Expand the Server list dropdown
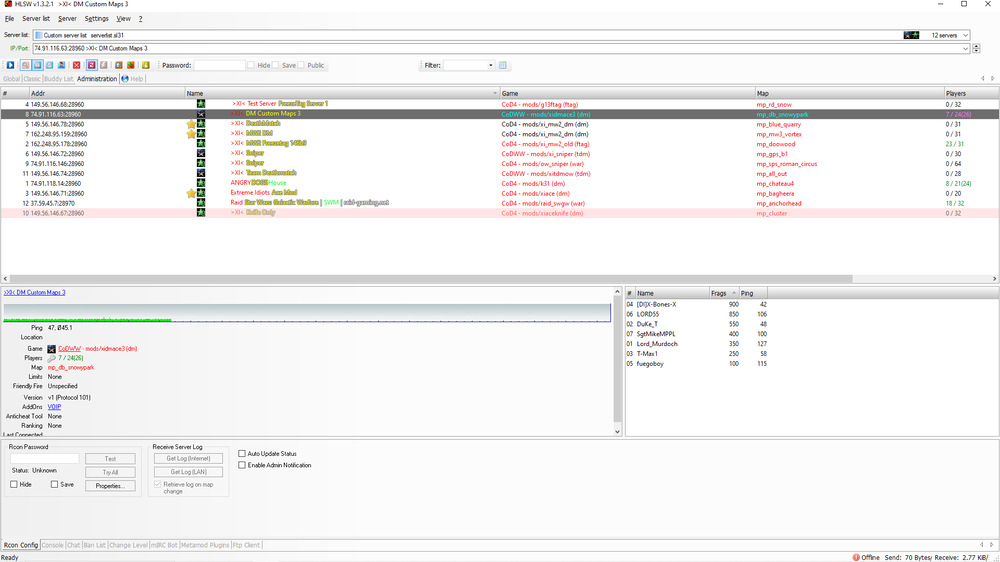 click(x=964, y=35)
